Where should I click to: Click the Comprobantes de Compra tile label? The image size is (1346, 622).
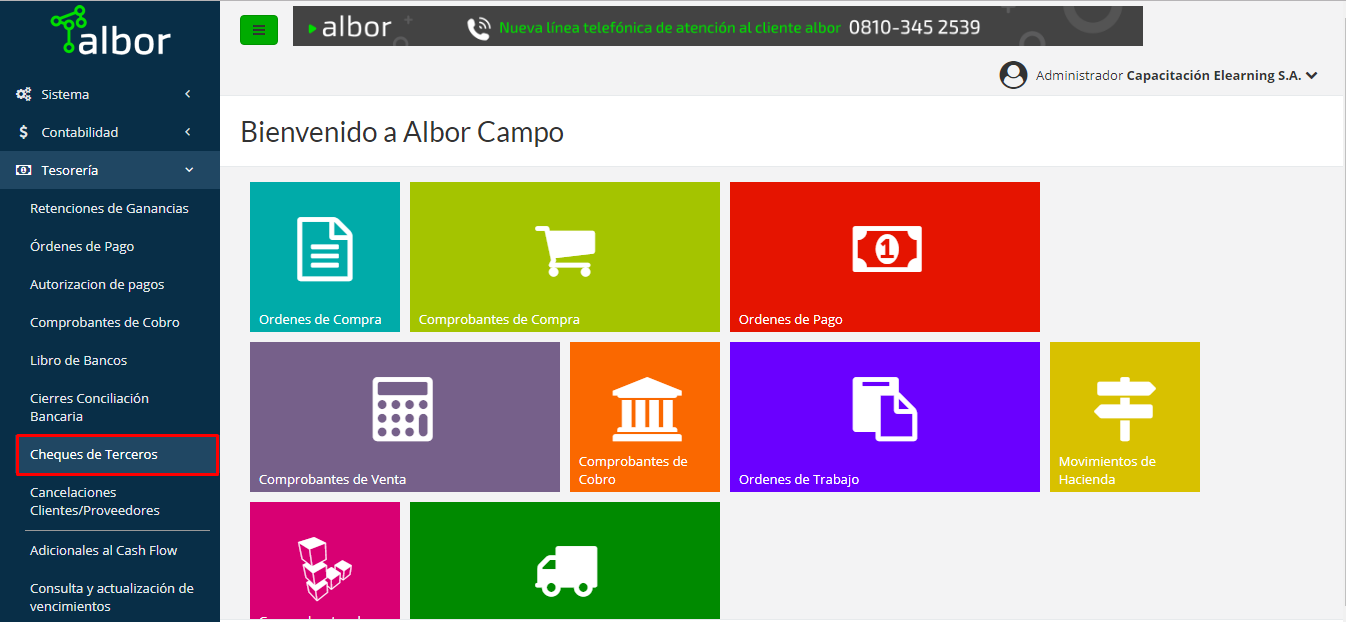coord(499,320)
